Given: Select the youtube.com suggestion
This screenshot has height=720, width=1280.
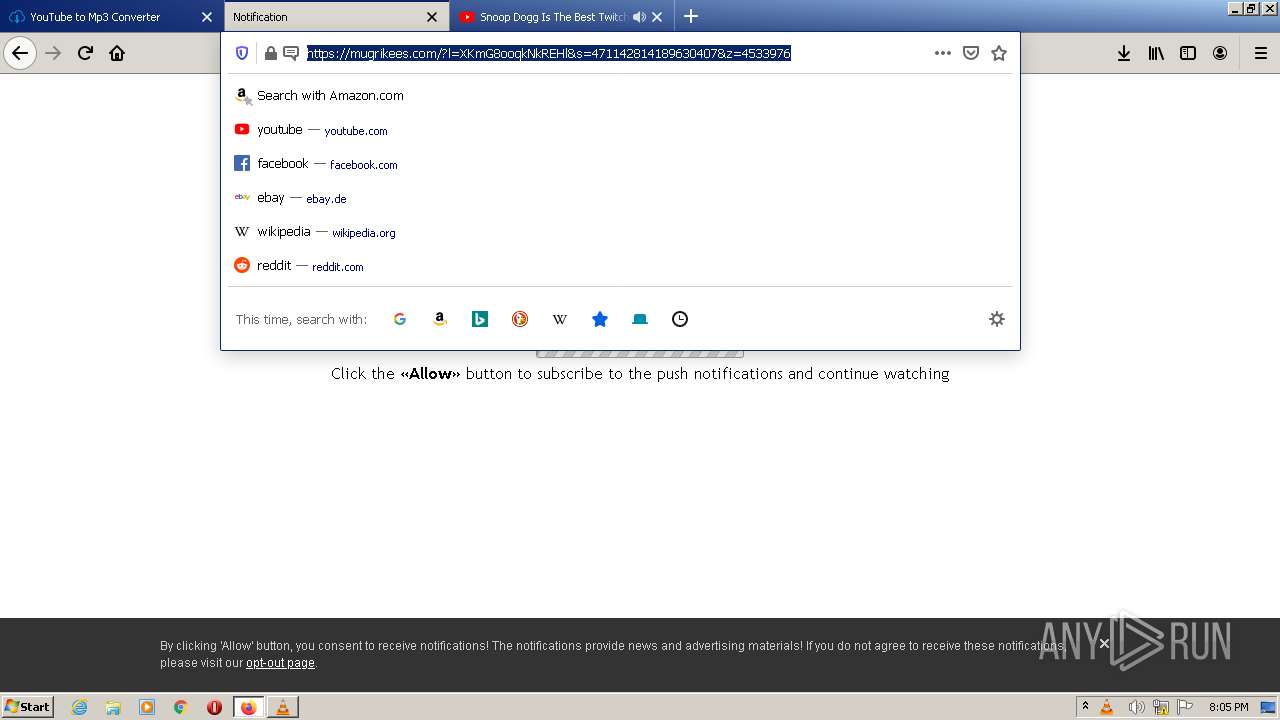Looking at the screenshot, I should (x=620, y=130).
